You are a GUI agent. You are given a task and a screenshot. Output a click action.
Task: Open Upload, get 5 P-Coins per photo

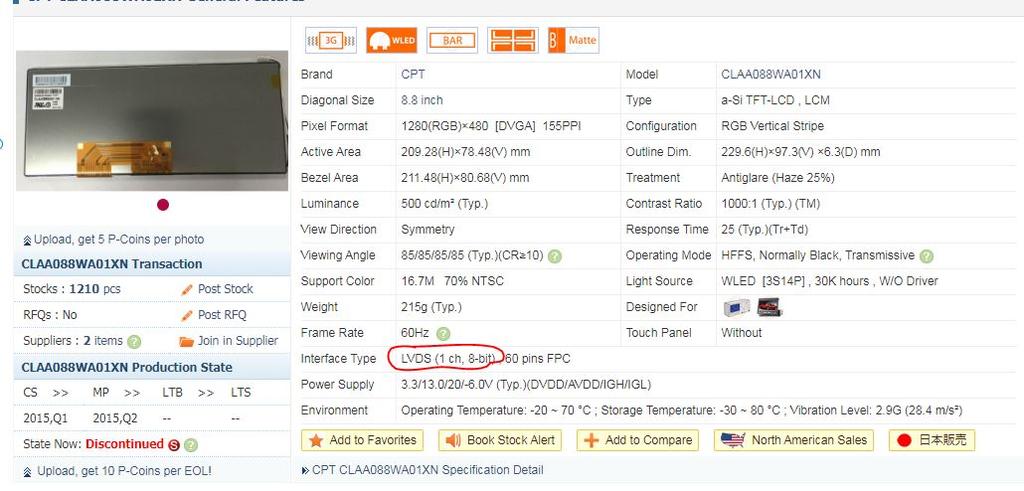click(118, 240)
